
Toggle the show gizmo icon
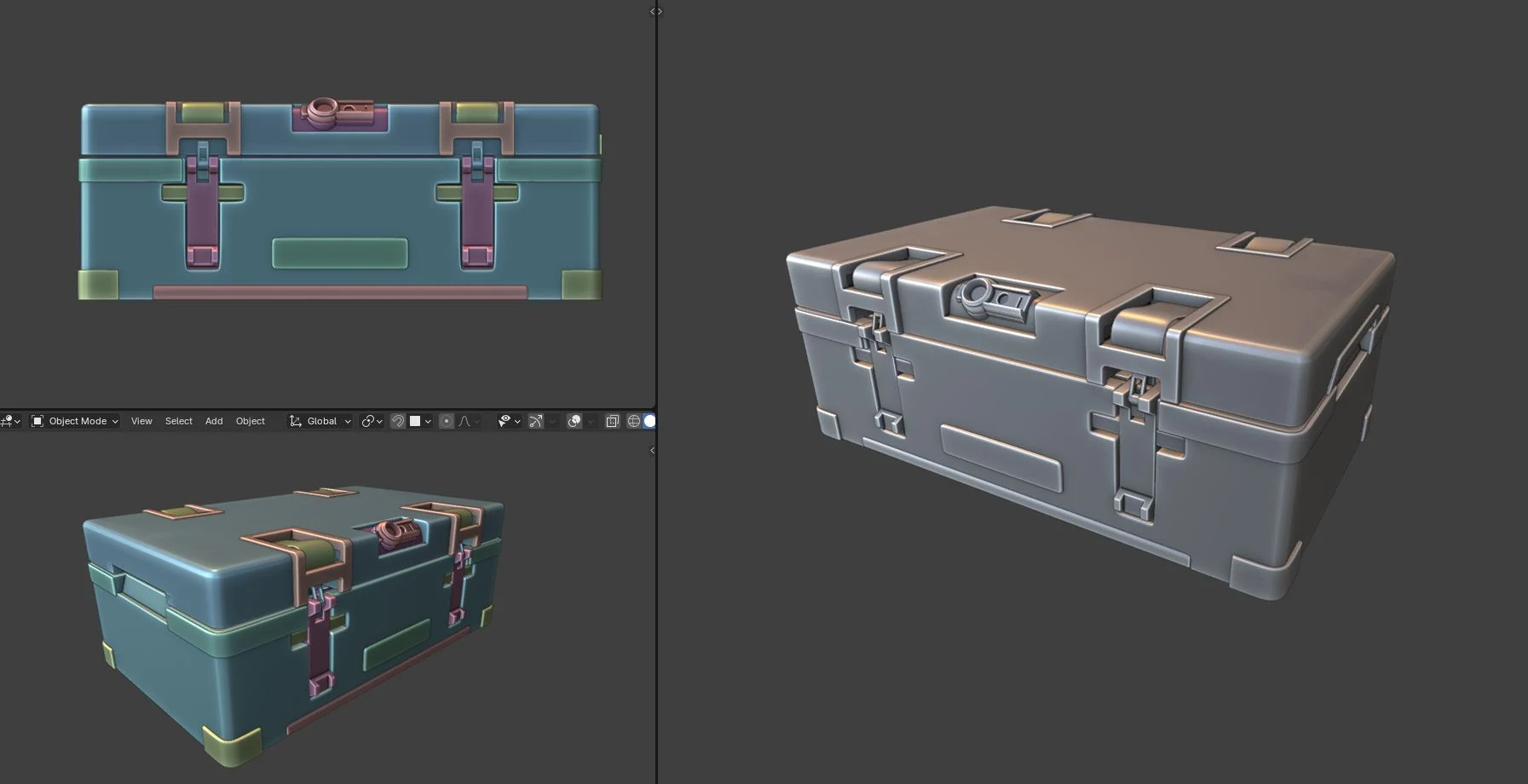[535, 421]
